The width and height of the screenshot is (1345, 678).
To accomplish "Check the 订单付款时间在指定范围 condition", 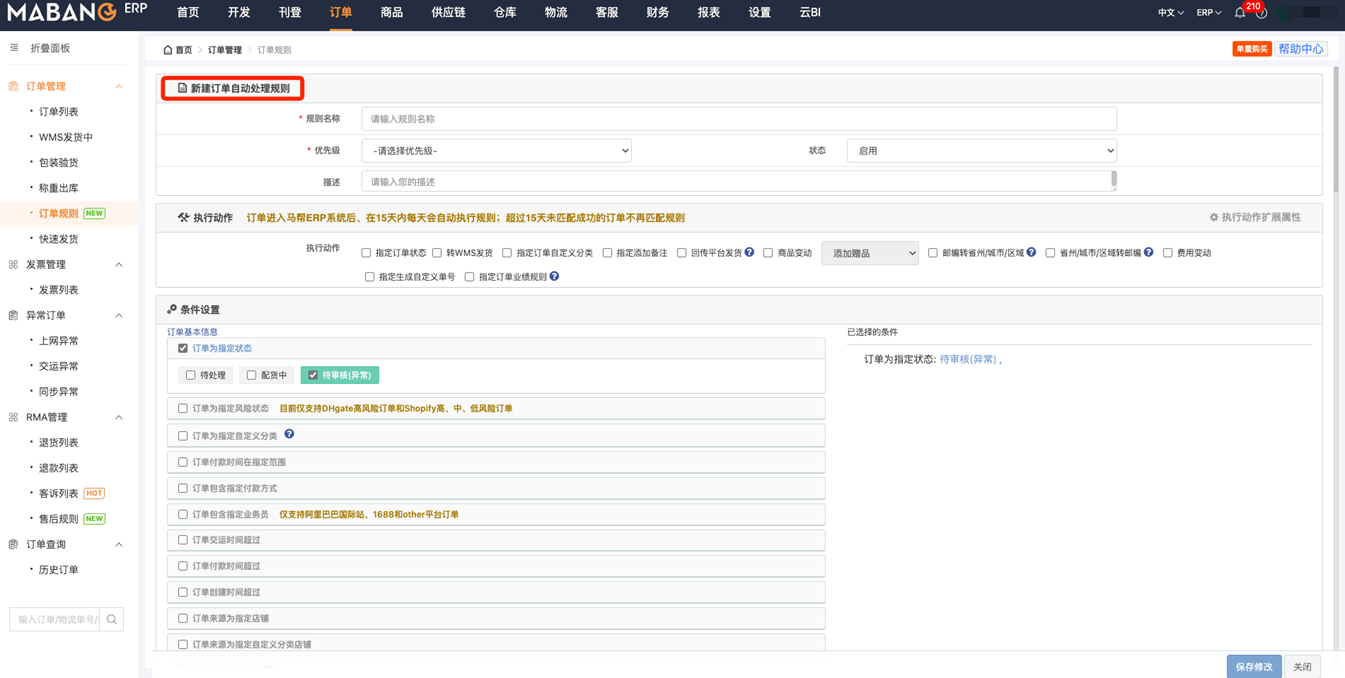I will pyautogui.click(x=183, y=462).
